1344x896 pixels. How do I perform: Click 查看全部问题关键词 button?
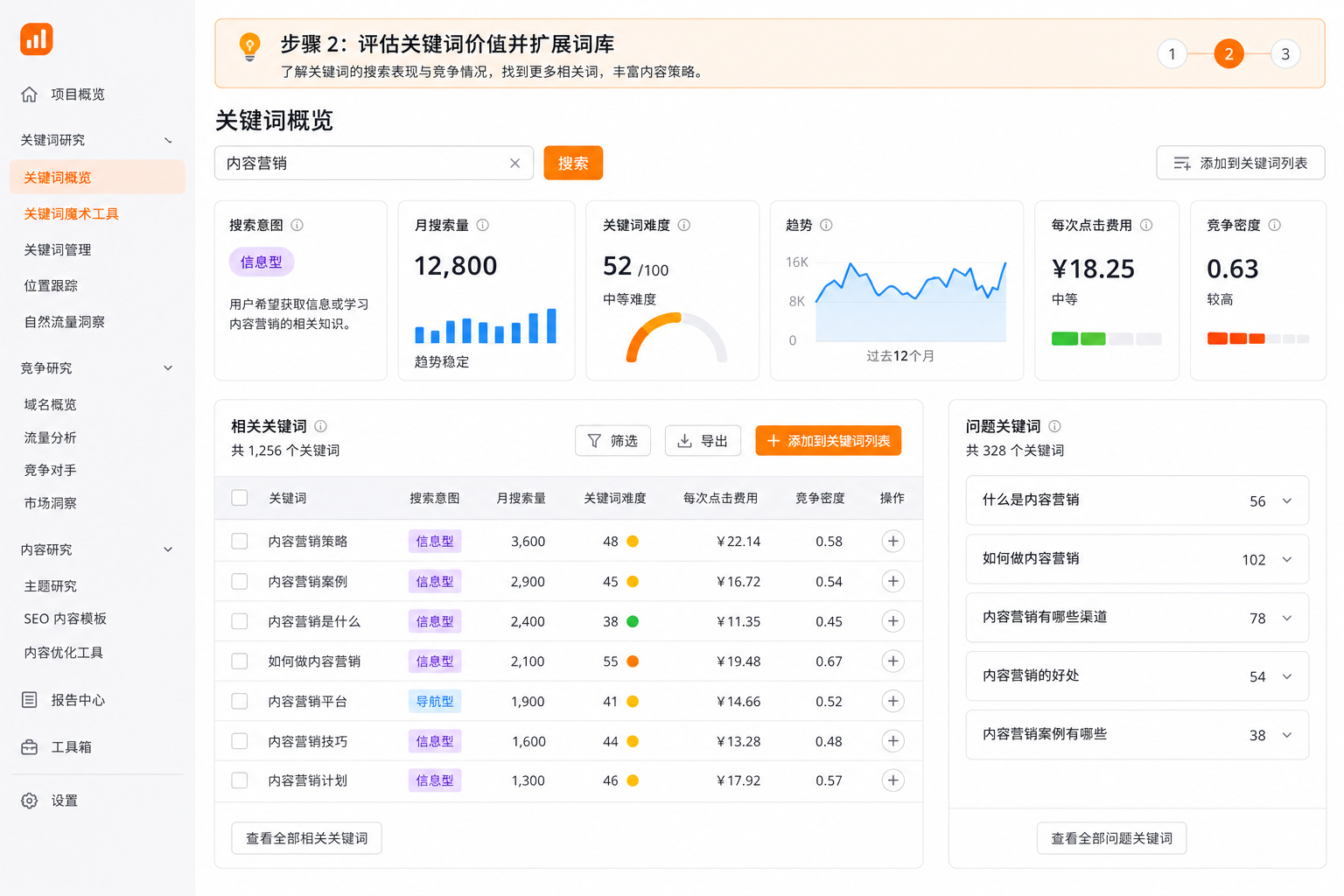tap(1111, 838)
